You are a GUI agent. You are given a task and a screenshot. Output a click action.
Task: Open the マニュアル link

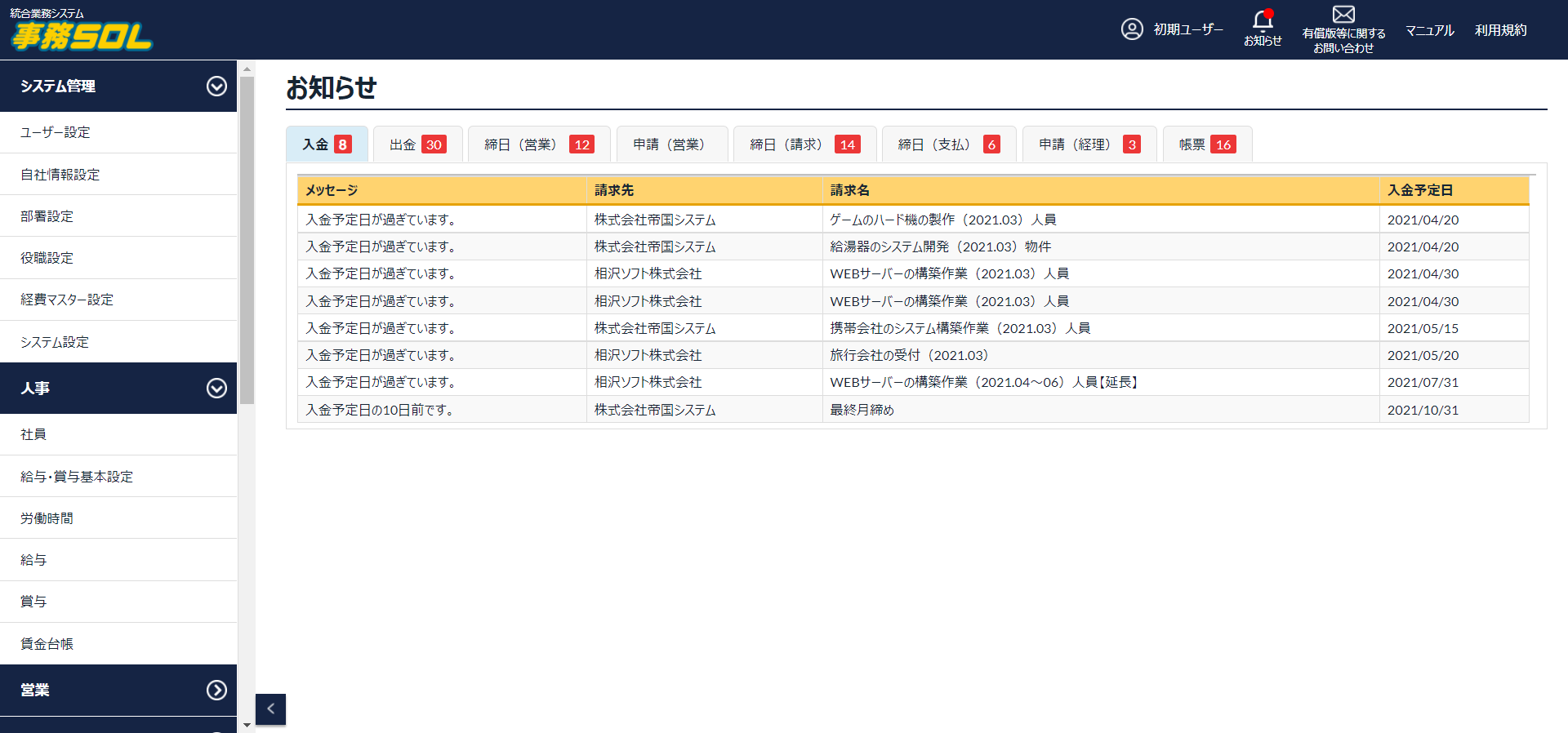point(1429,30)
